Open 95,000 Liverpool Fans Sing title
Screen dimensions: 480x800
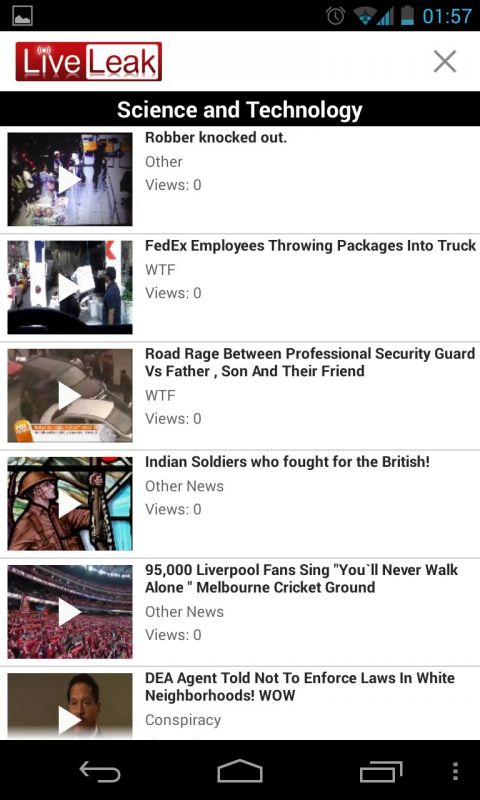pyautogui.click(x=301, y=579)
